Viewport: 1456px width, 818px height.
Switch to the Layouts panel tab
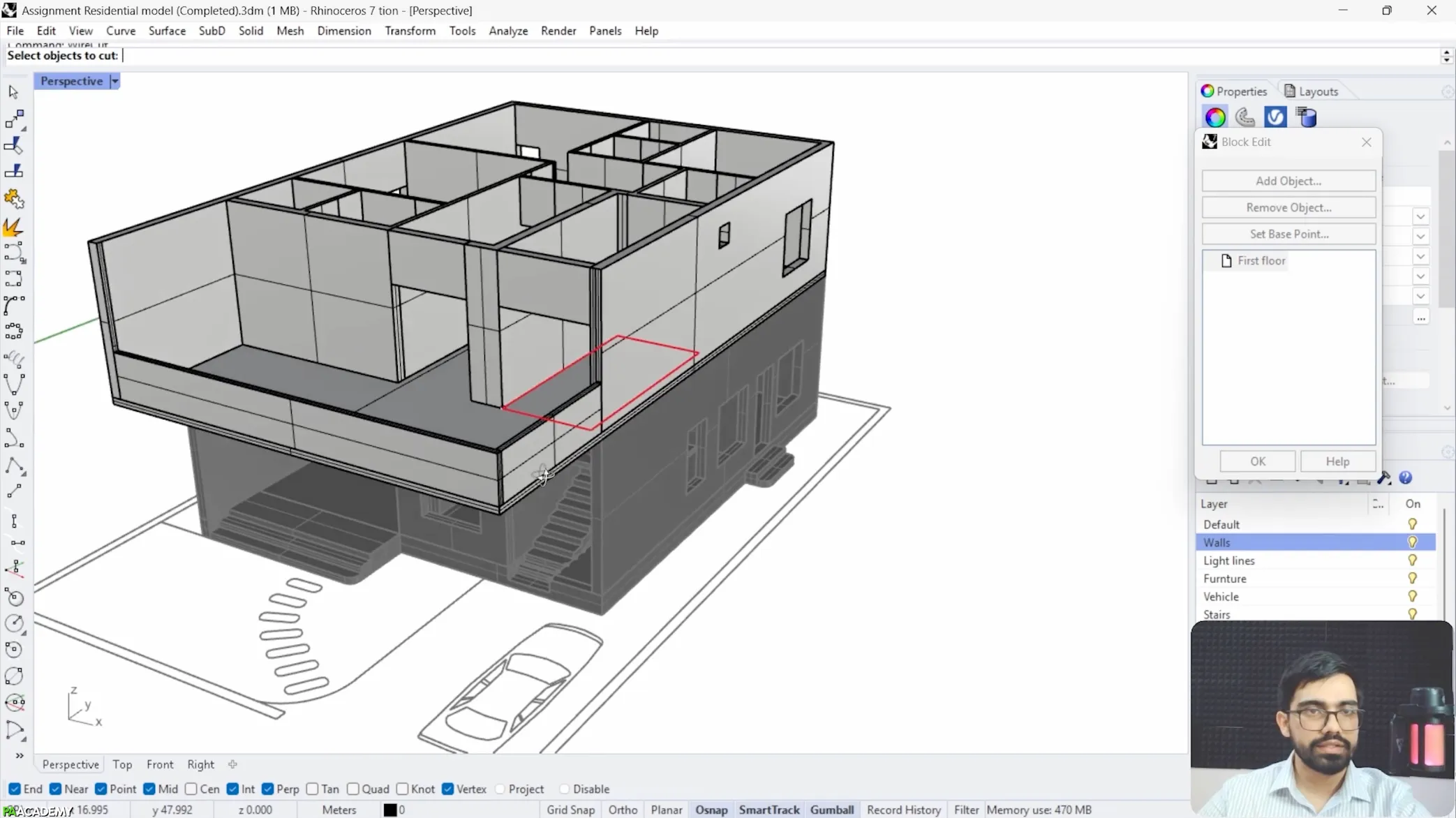coord(1311,91)
